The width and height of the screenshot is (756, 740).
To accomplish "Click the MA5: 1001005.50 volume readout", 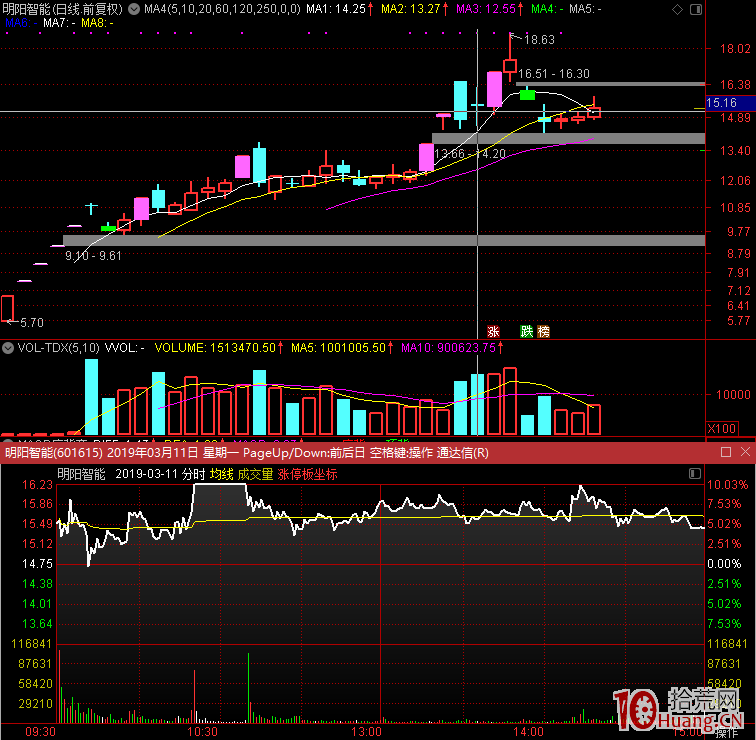I will tap(342, 348).
